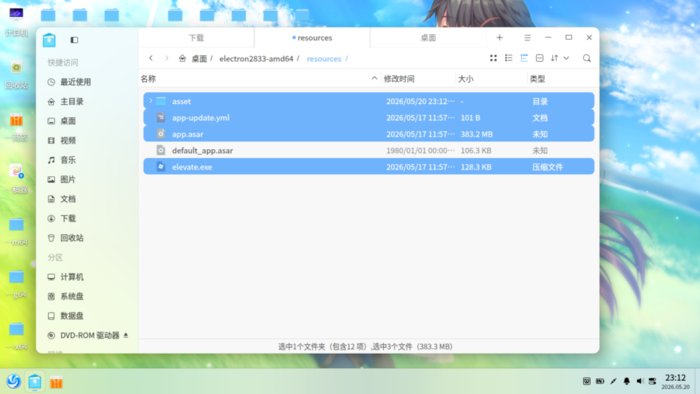The height and width of the screenshot is (394, 700).
Task: Switch to tree view mode
Action: (x=524, y=58)
